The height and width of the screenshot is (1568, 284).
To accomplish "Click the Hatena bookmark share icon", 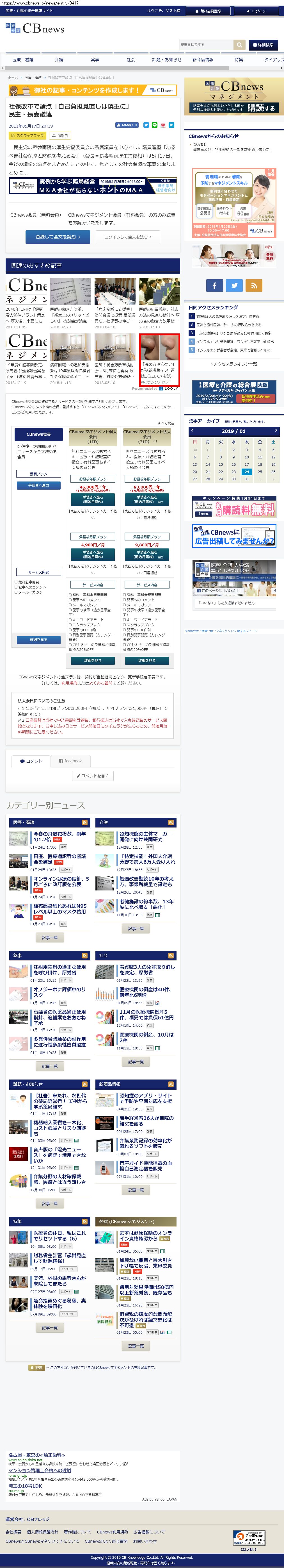I will point(171,125).
